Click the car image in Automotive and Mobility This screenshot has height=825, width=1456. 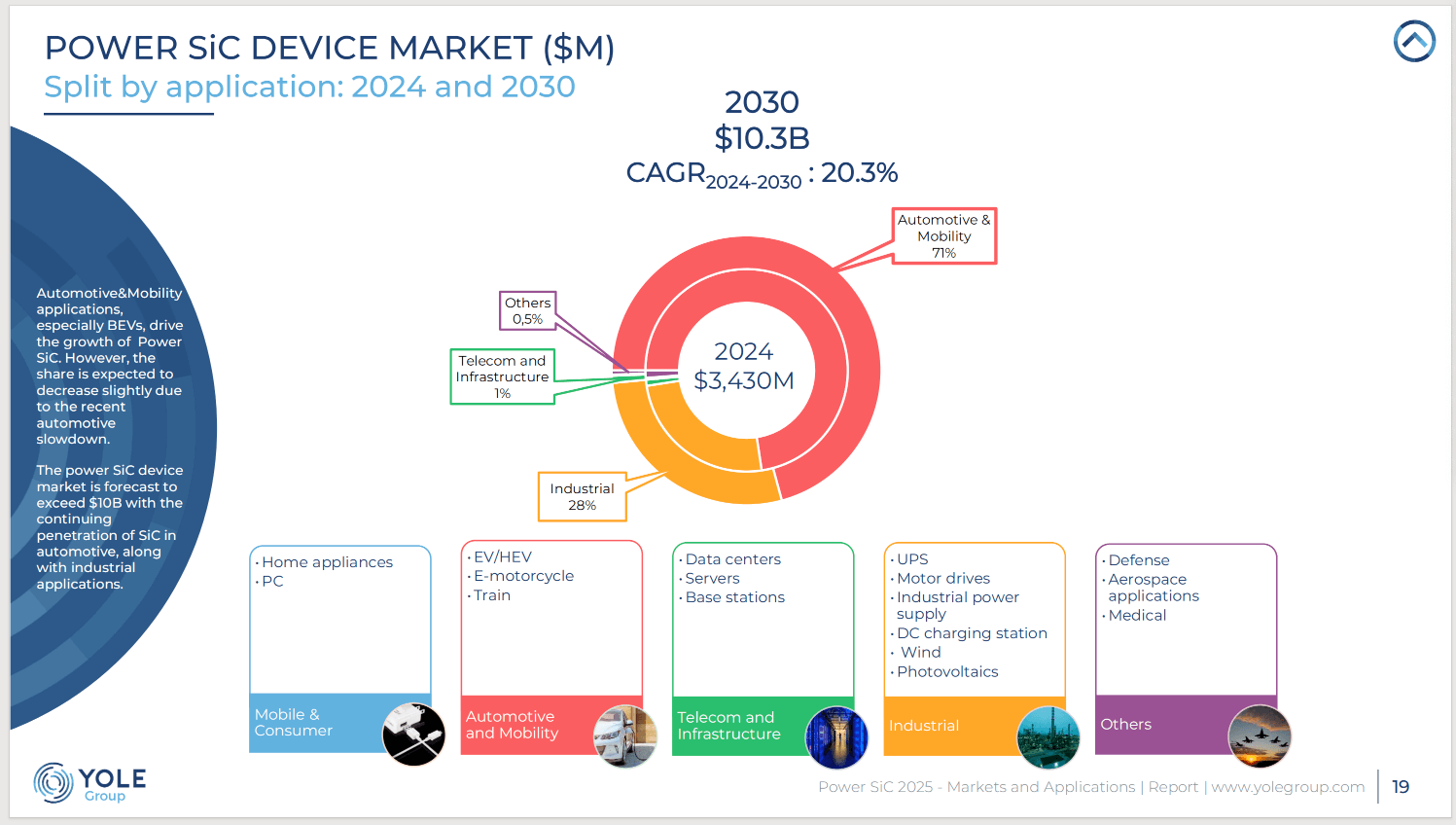pyautogui.click(x=624, y=736)
